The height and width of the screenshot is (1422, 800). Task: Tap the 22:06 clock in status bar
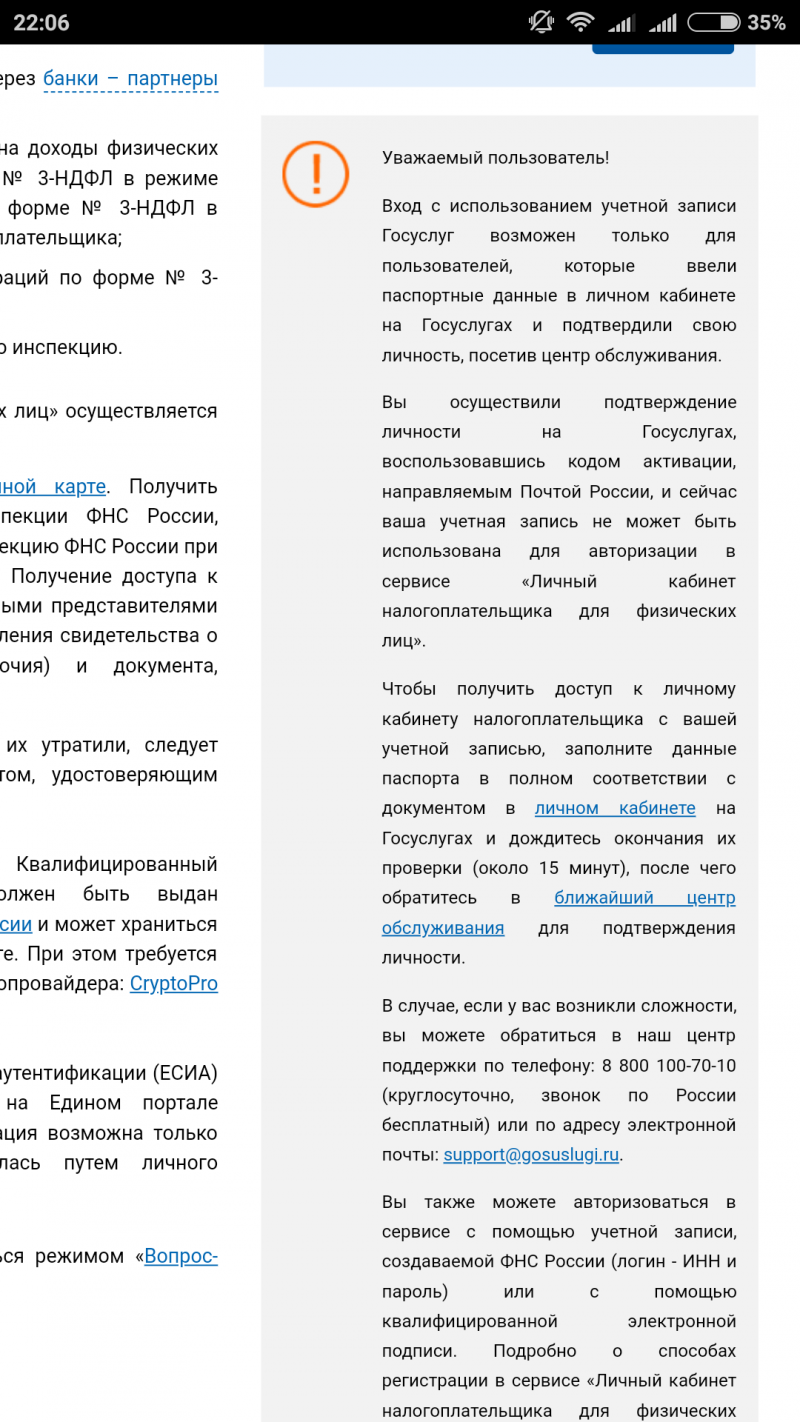coord(41,23)
